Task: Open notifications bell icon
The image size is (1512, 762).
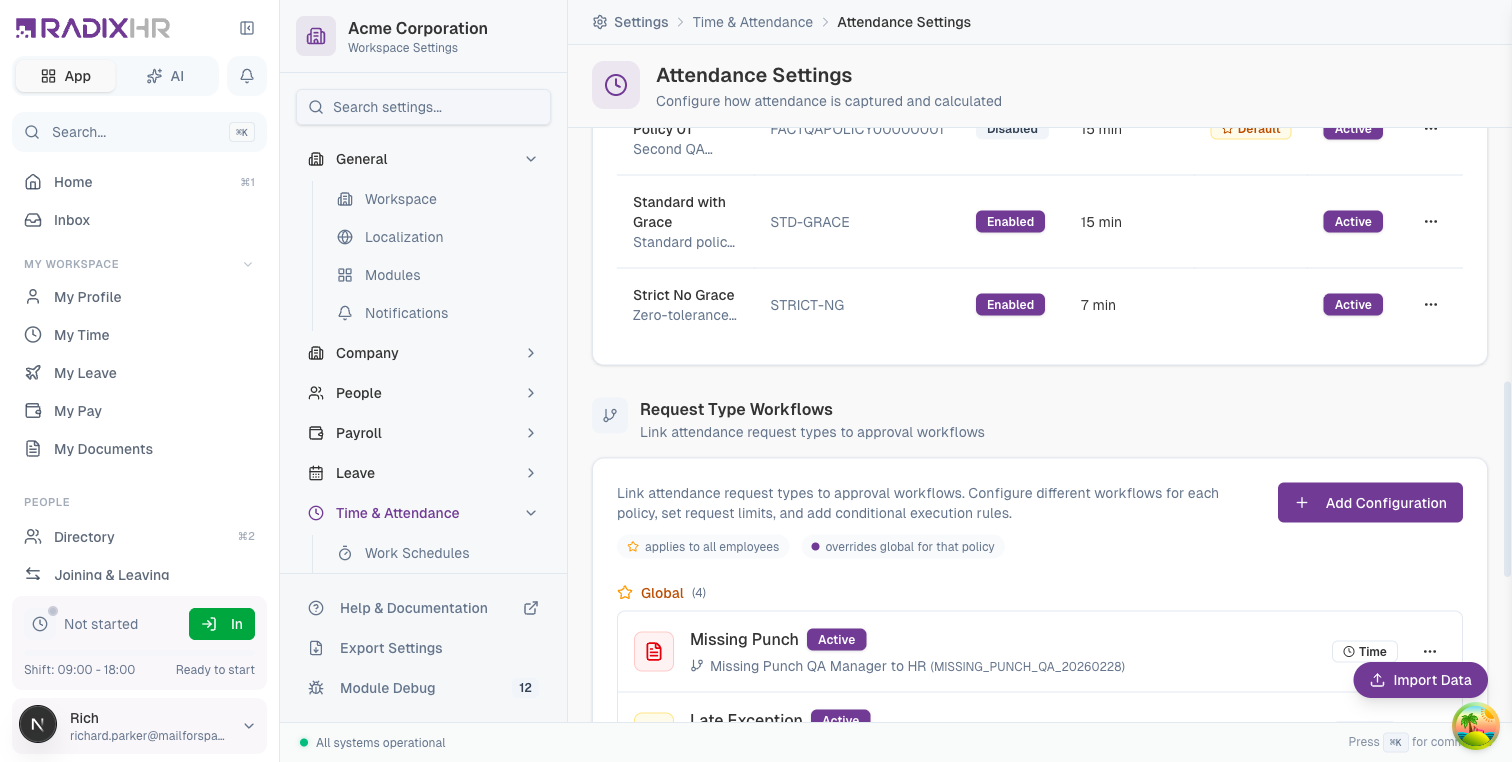Action: coord(247,76)
